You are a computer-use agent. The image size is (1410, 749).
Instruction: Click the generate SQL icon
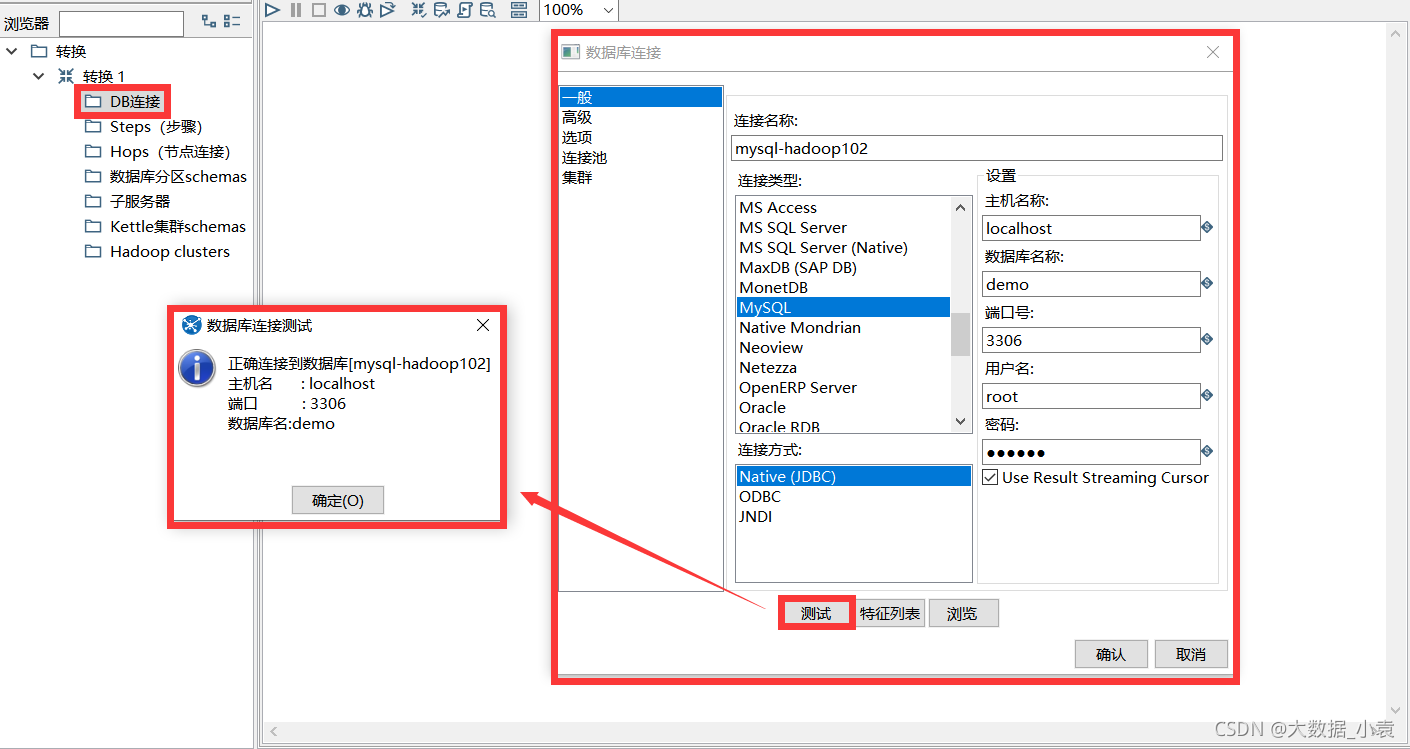[x=465, y=10]
